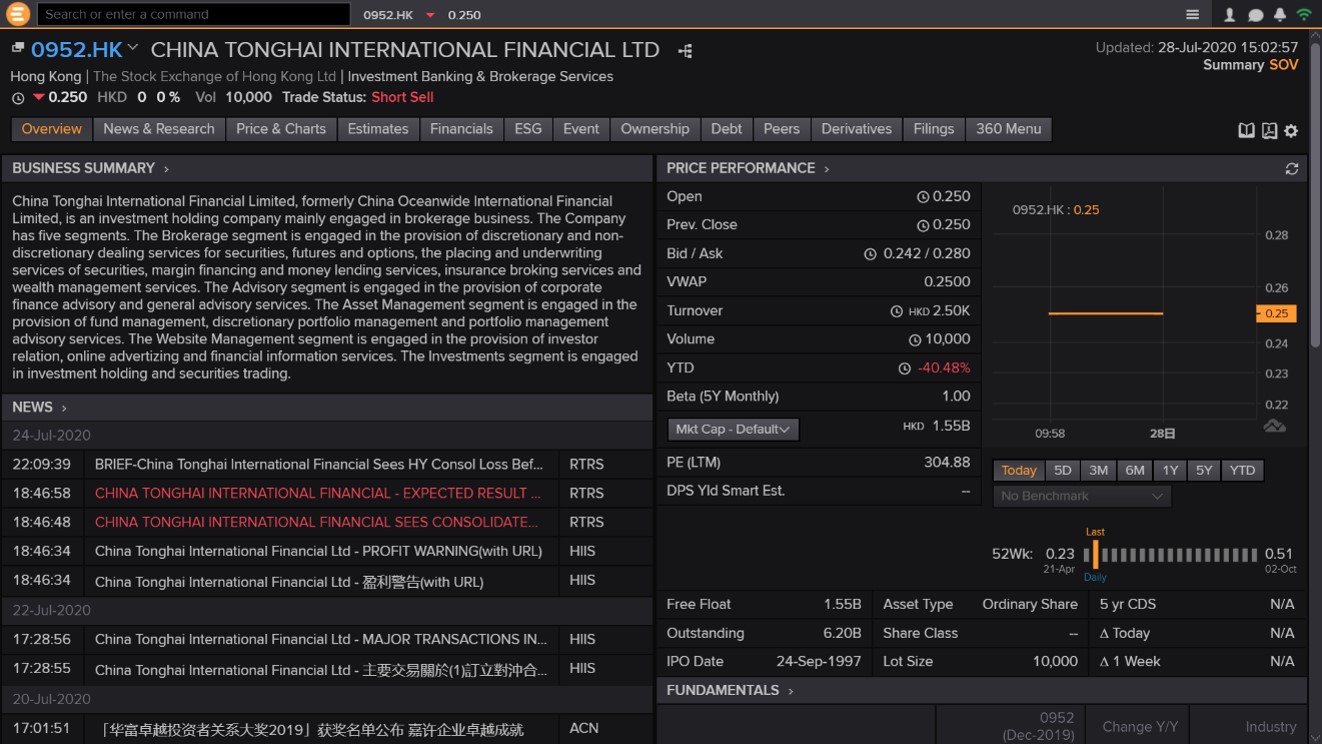
Task: Open the red EXPECTED RESULT news headline
Action: coord(318,493)
